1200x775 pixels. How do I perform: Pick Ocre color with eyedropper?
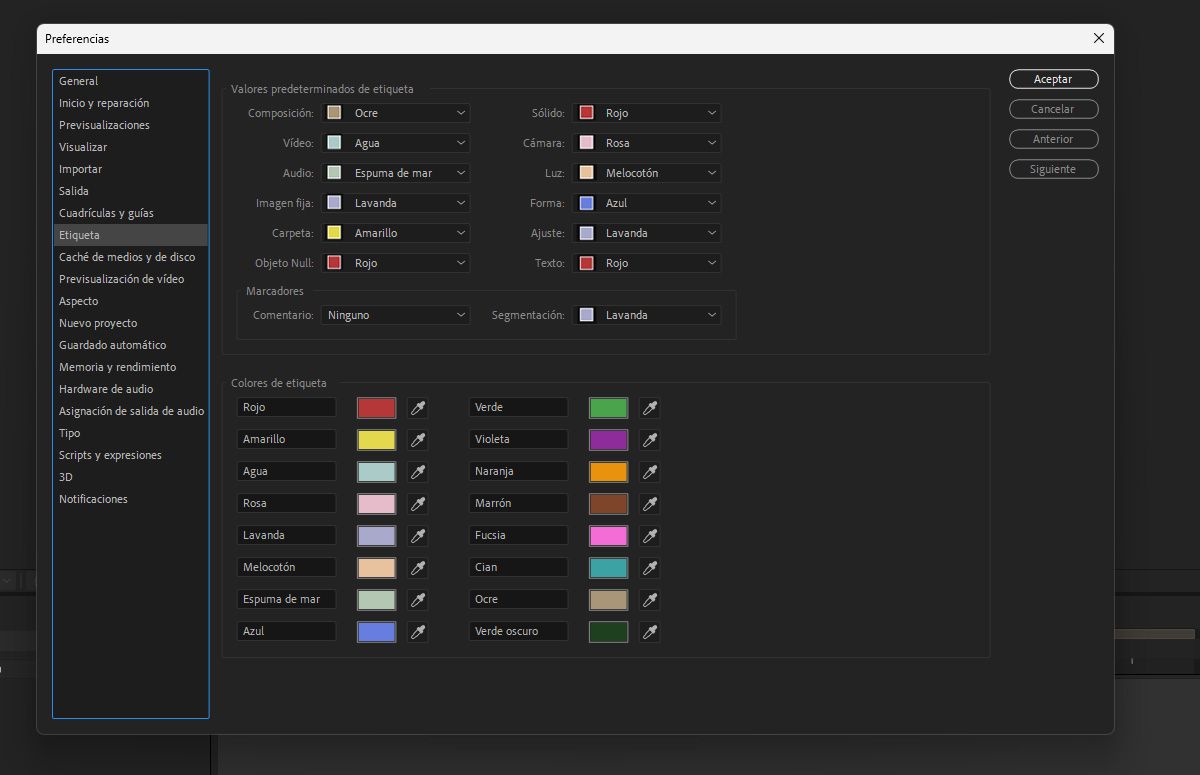[650, 600]
